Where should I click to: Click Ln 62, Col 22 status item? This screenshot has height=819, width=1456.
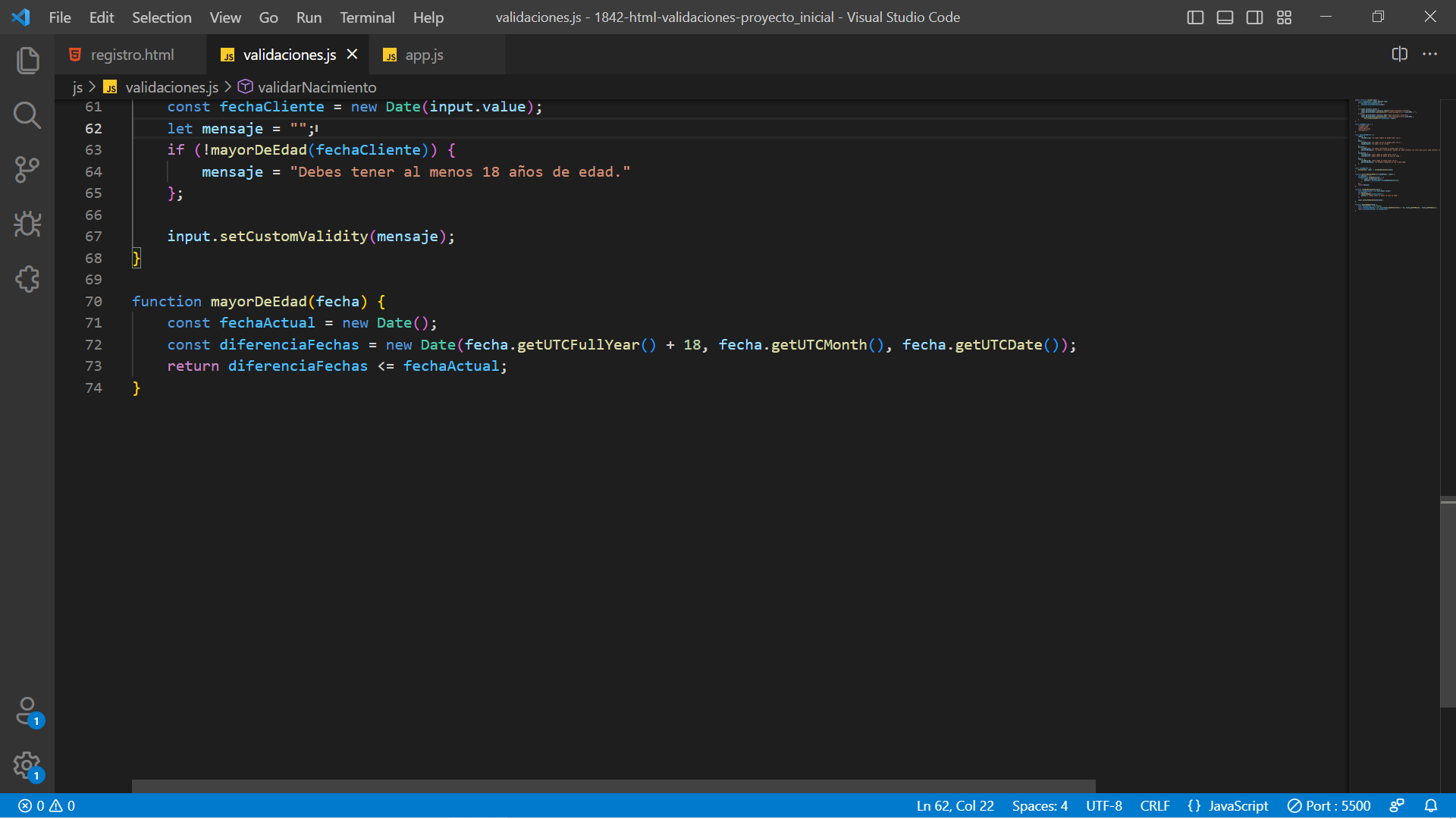955,805
